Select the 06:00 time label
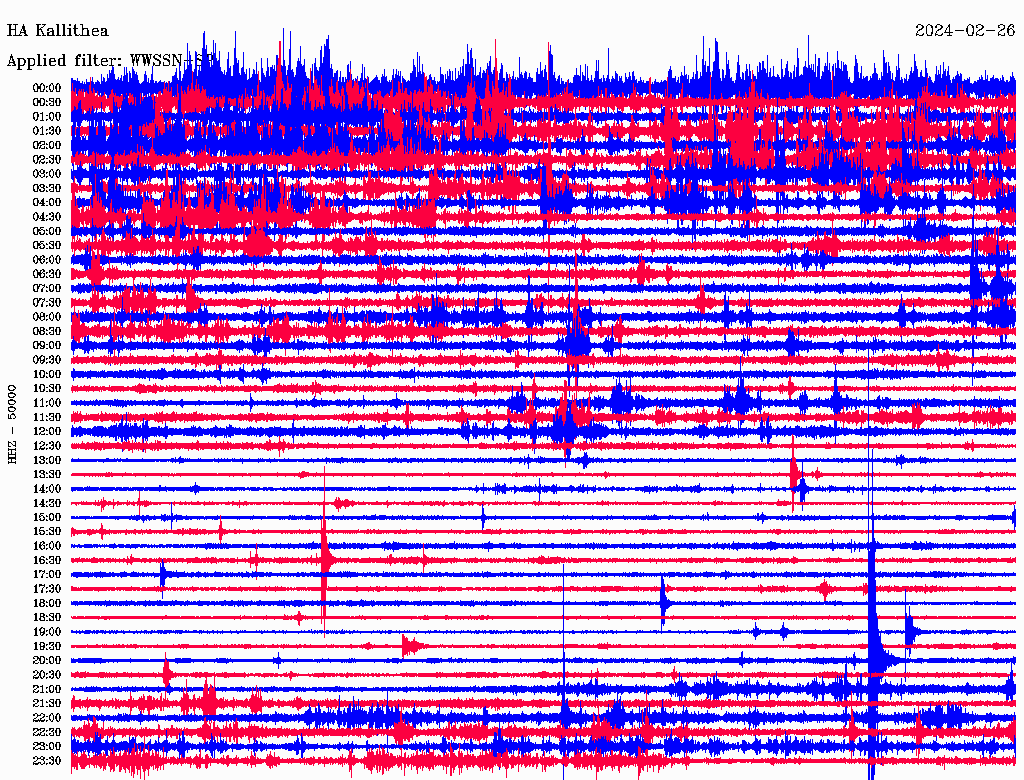 (47, 259)
